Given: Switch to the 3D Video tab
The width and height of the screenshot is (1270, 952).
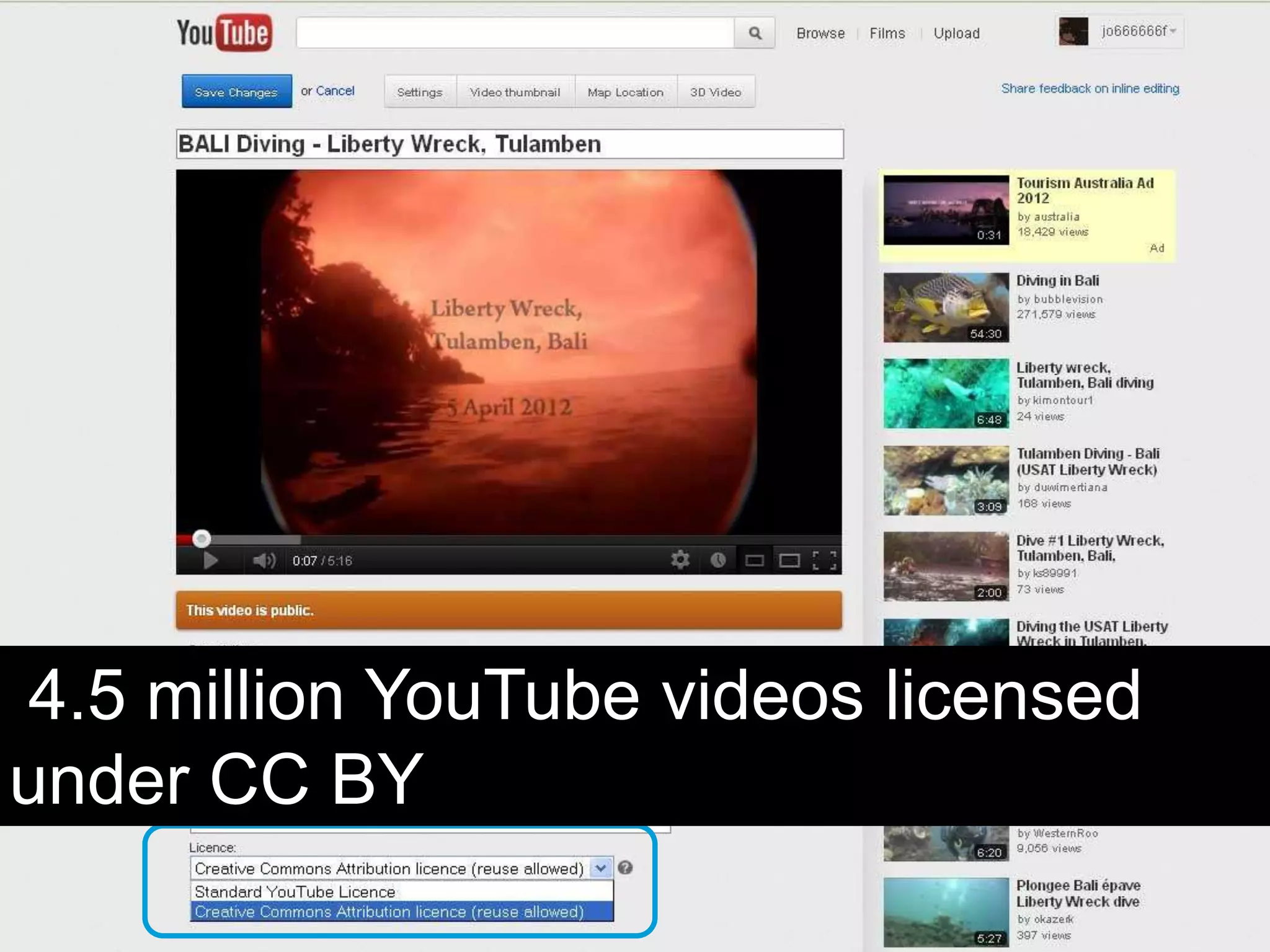Looking at the screenshot, I should [716, 92].
